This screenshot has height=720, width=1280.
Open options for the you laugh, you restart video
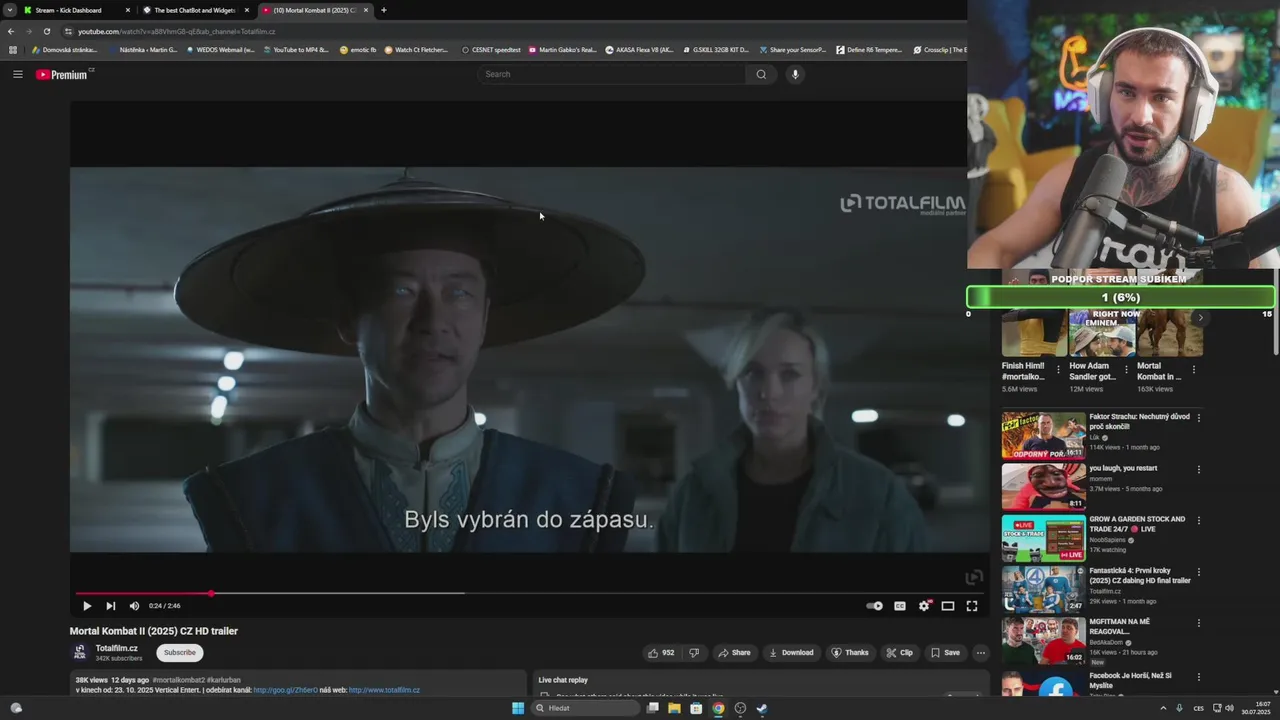coord(1198,469)
